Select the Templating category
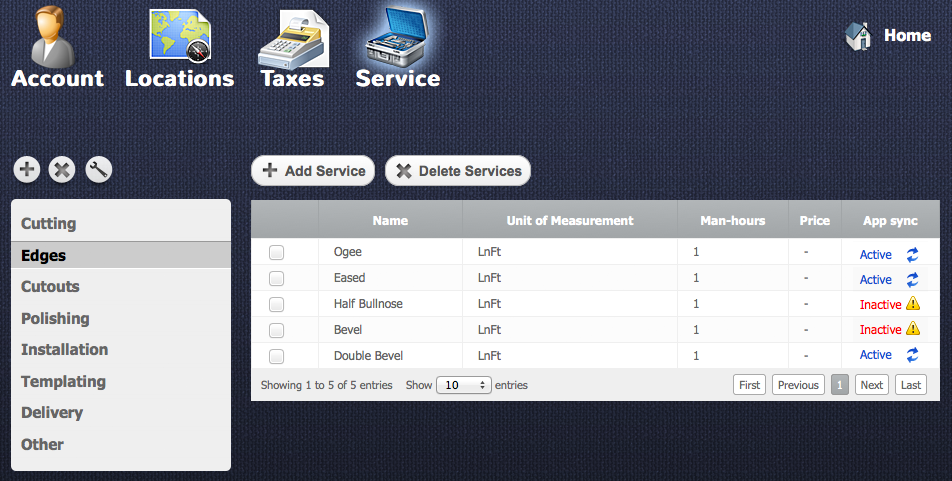This screenshot has width=952, height=481. click(x=121, y=381)
